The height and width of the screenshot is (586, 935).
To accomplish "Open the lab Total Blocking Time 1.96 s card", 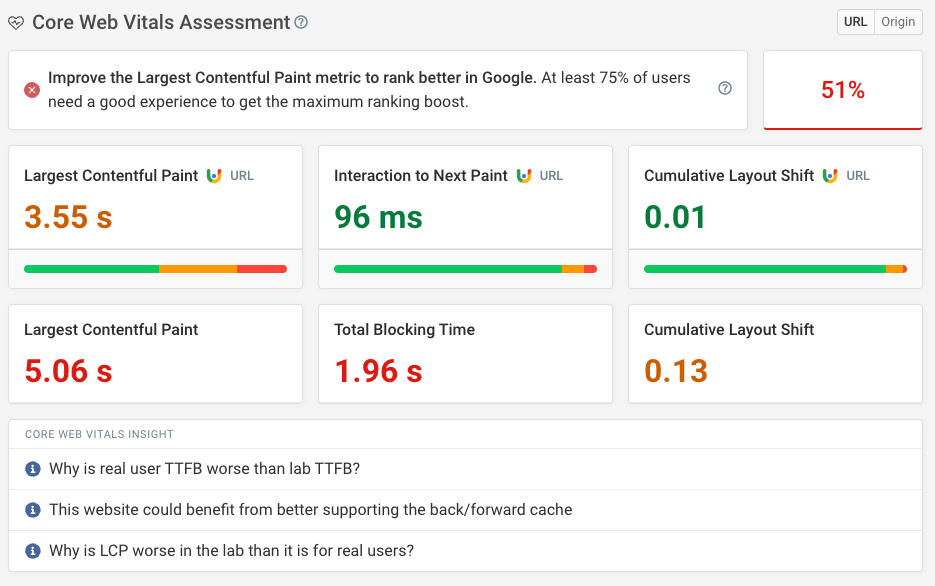I will pyautogui.click(x=465, y=354).
